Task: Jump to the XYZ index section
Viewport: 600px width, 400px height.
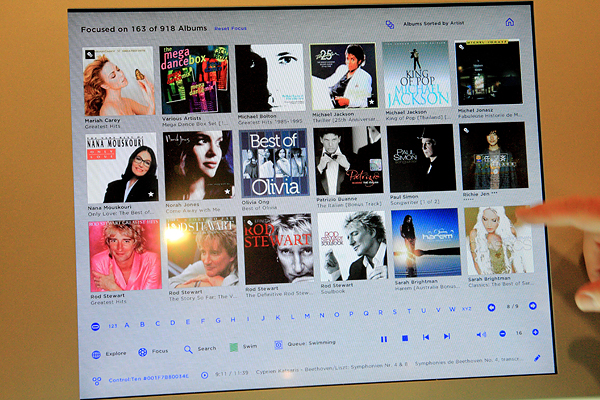Action: [x=466, y=309]
